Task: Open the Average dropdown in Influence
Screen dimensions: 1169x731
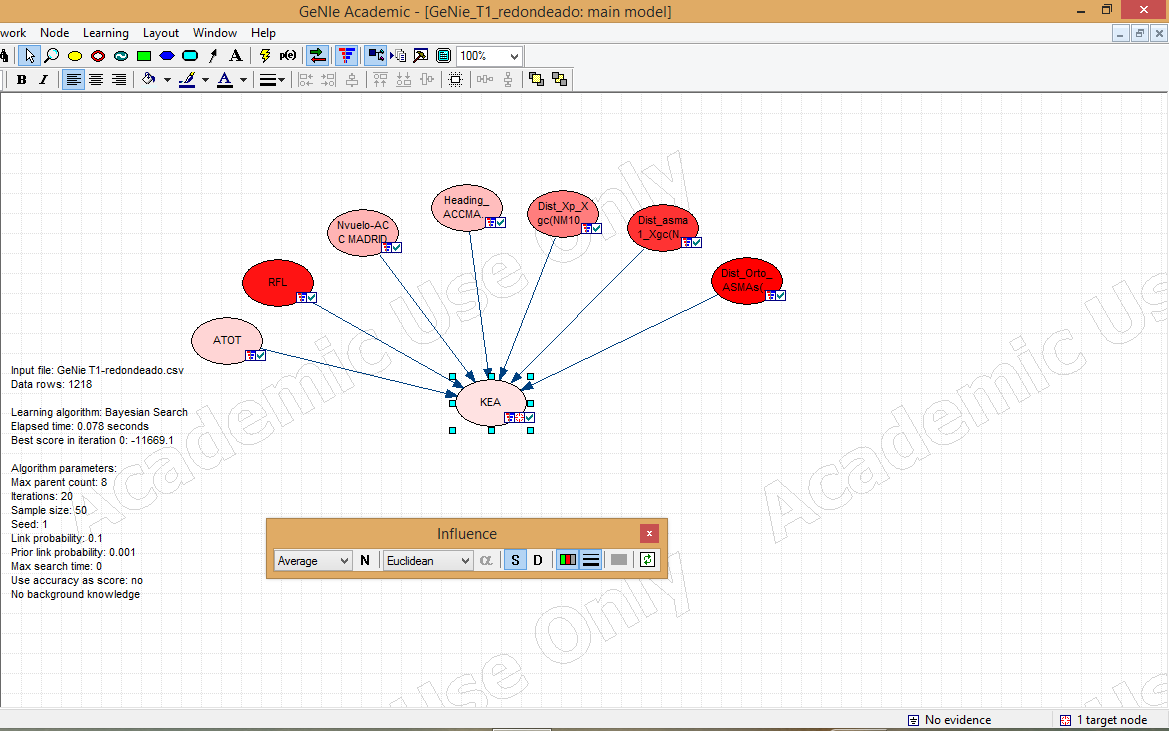Action: tap(313, 560)
